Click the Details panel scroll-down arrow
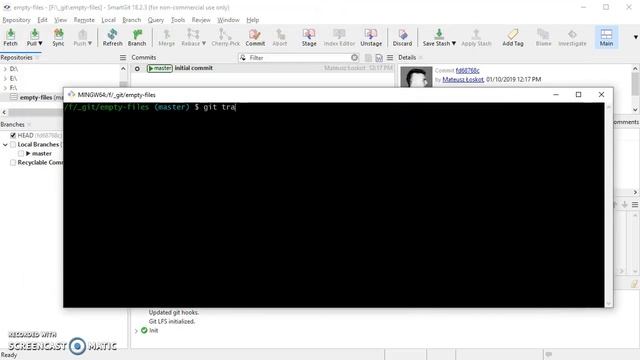The image size is (640, 360). [635, 109]
